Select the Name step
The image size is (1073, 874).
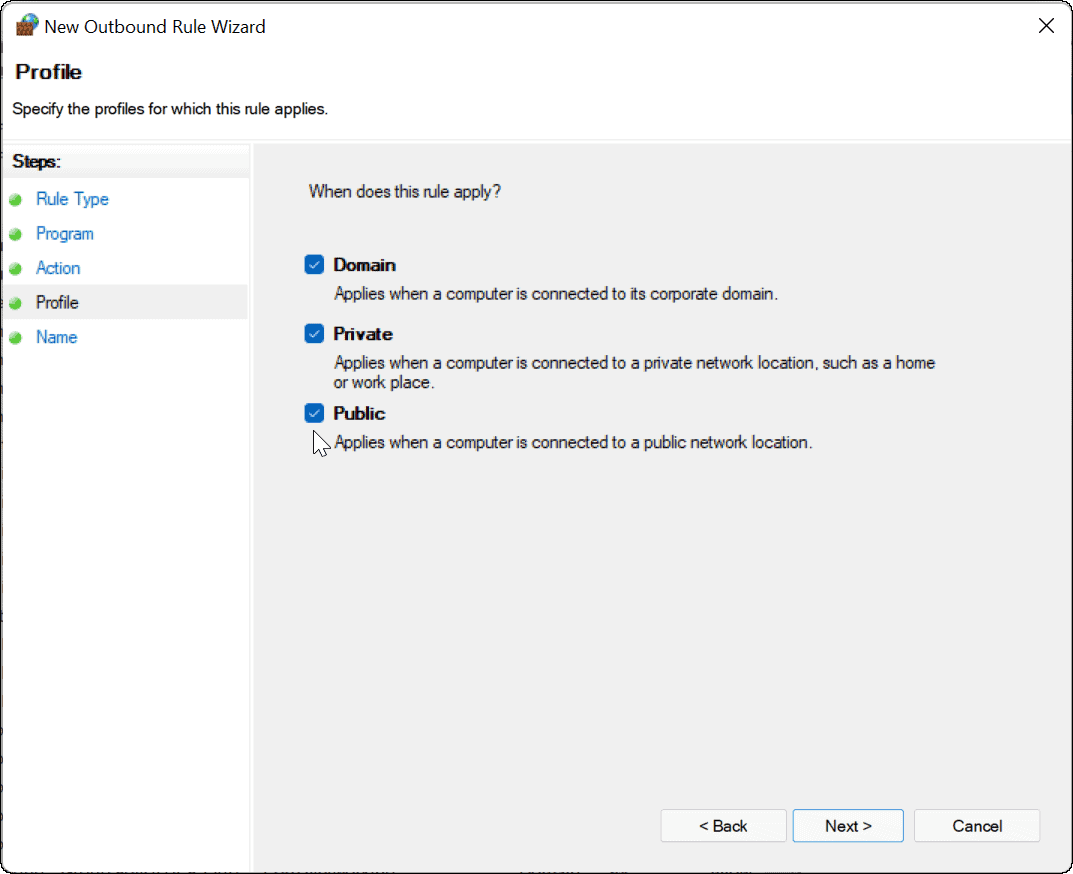click(x=56, y=337)
